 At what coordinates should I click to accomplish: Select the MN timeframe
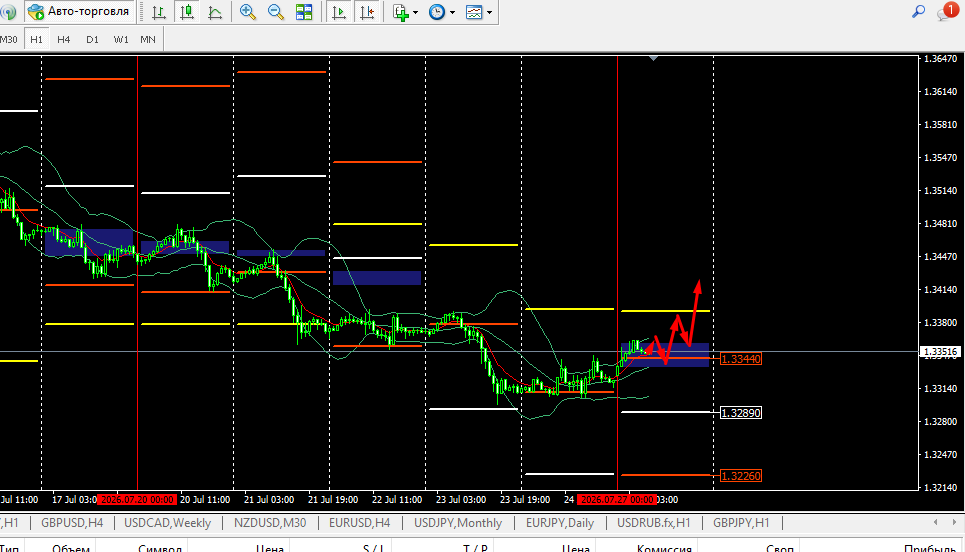tap(148, 39)
